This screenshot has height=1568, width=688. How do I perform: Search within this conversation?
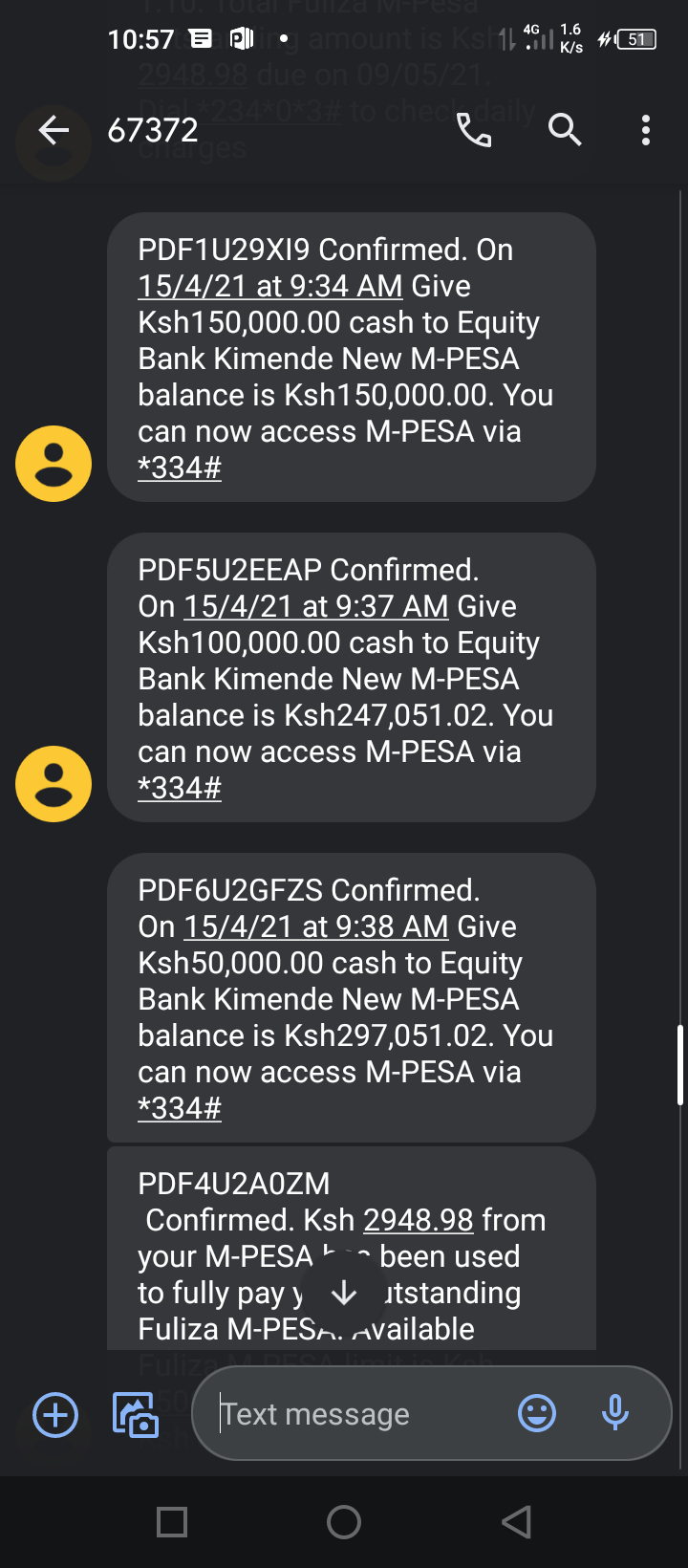coord(565,130)
